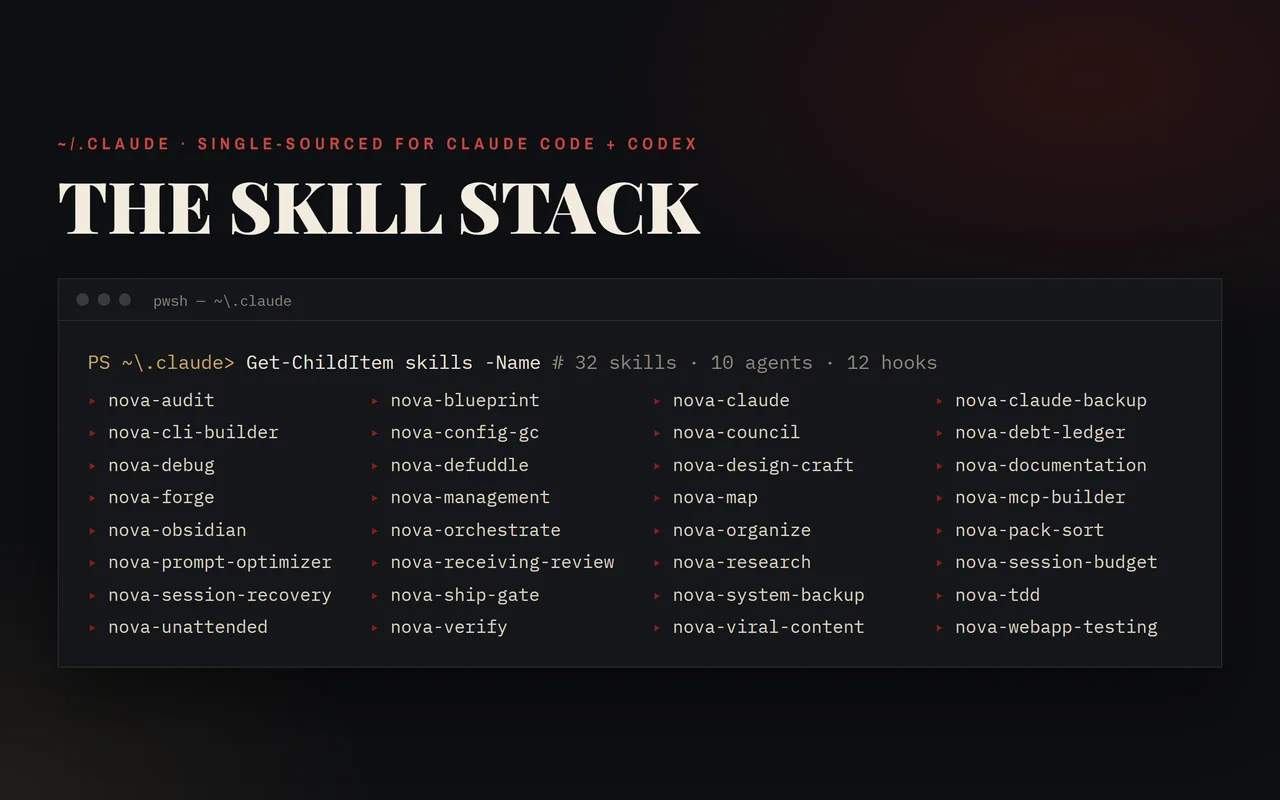Select nova-claude-backup in the listing
This screenshot has width=1280, height=800.
1051,400
